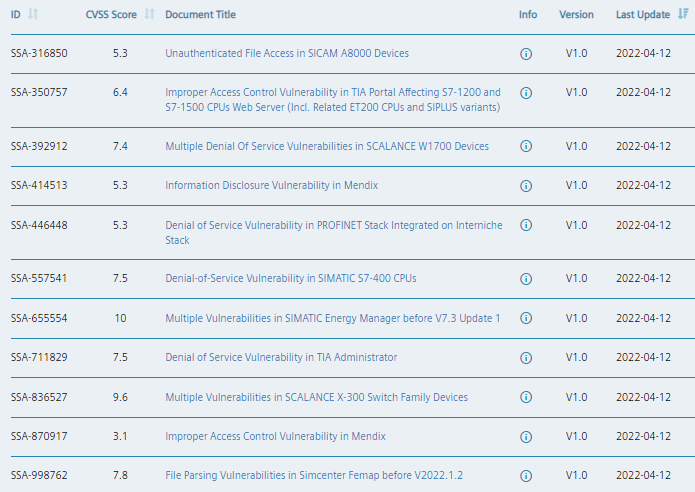View info icon for SSA-446448
The height and width of the screenshot is (492, 695).
(x=526, y=225)
